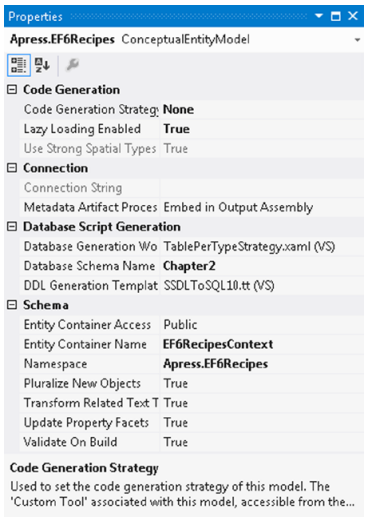
Task: Select the Code Generation Strategy None value
Action: point(262,110)
